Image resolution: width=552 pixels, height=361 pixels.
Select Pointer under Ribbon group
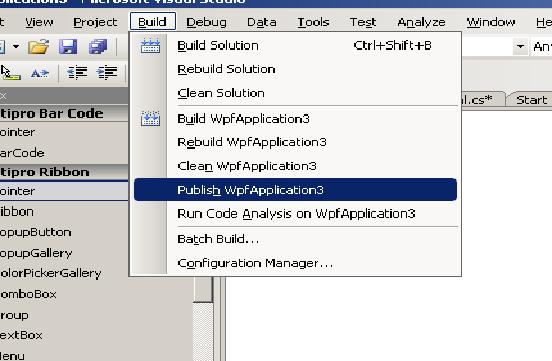coord(64,191)
